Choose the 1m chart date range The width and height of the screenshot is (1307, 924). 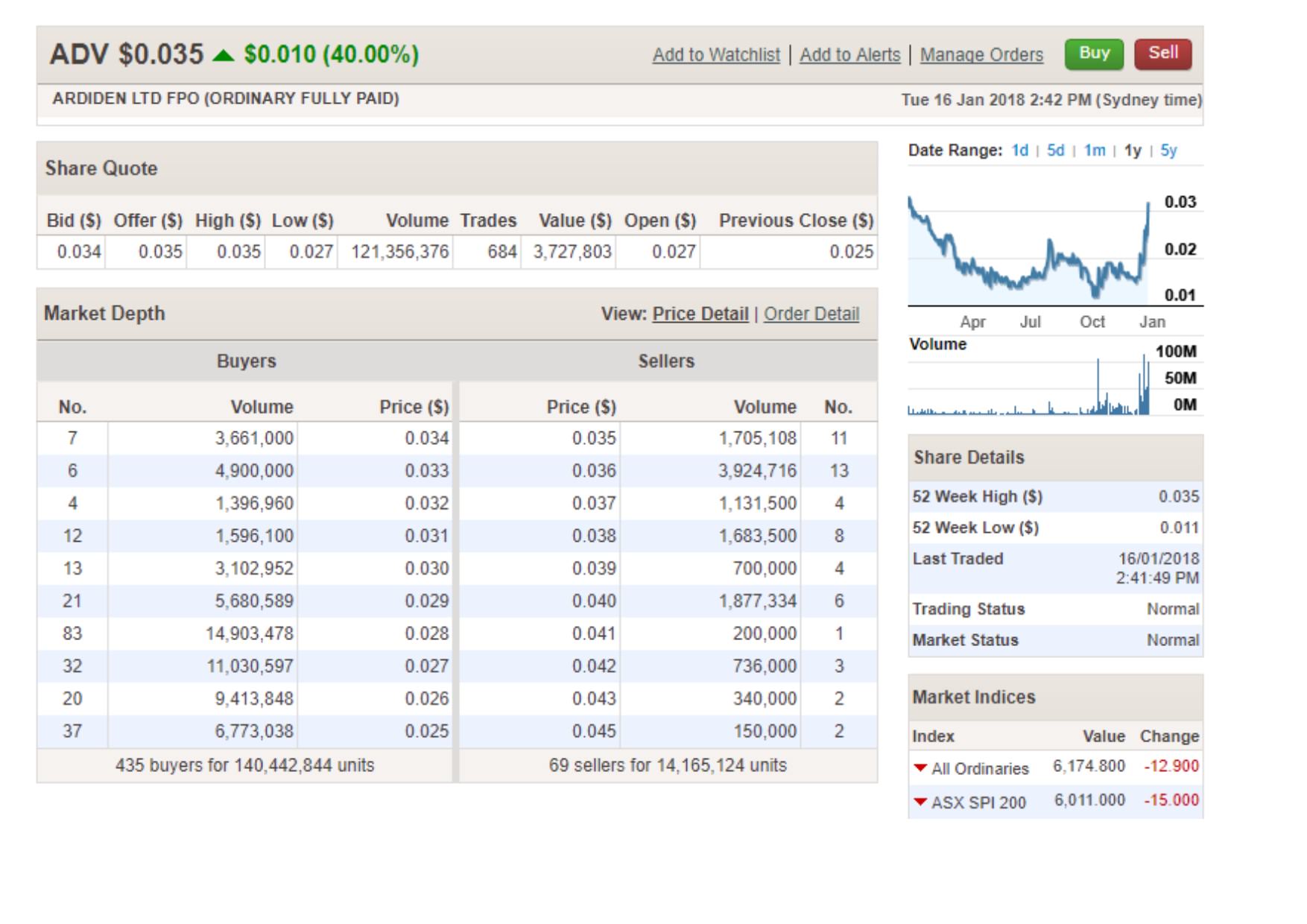click(1094, 151)
